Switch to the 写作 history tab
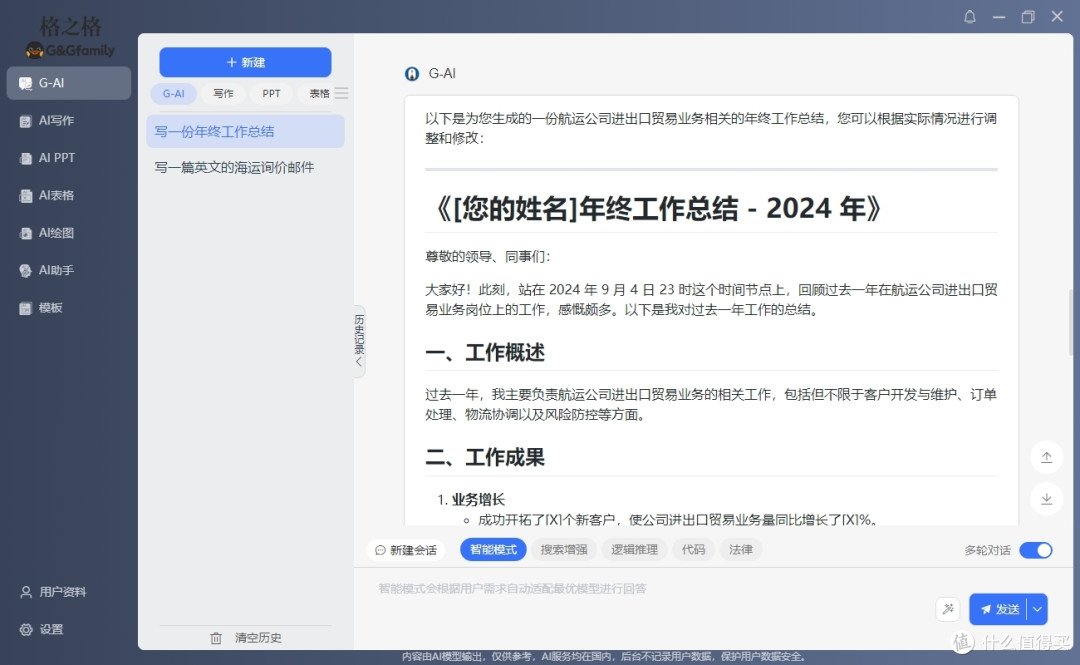Image resolution: width=1080 pixels, height=665 pixels. [x=223, y=93]
